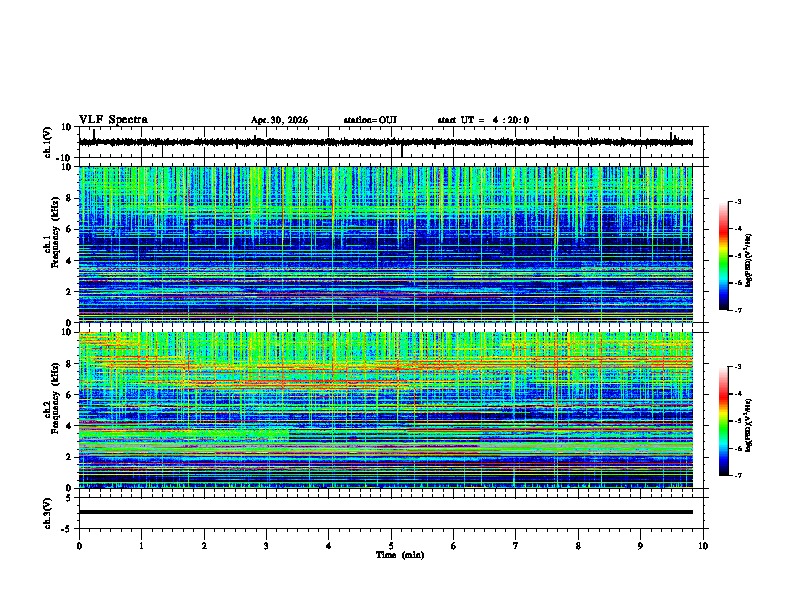Click the large negative spike in ch.1 waveform
The width and height of the screenshot is (792, 612).
[x=402, y=150]
